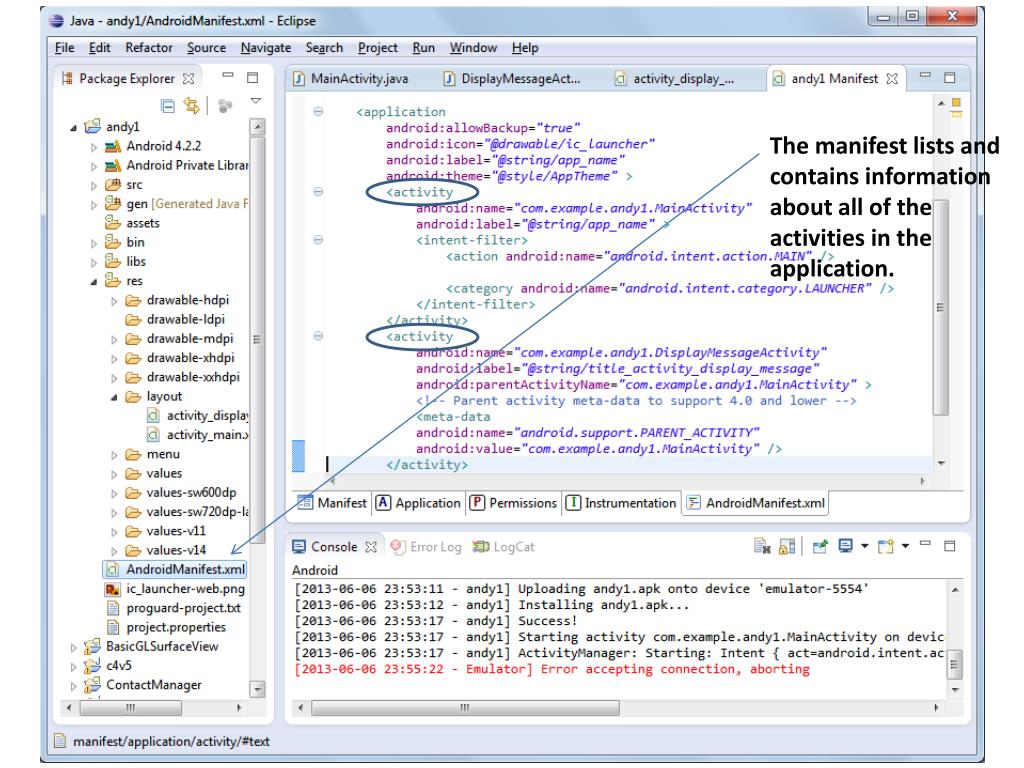Collapse All in Package Explorer toolbar
The height and width of the screenshot is (768, 1024).
pos(168,106)
